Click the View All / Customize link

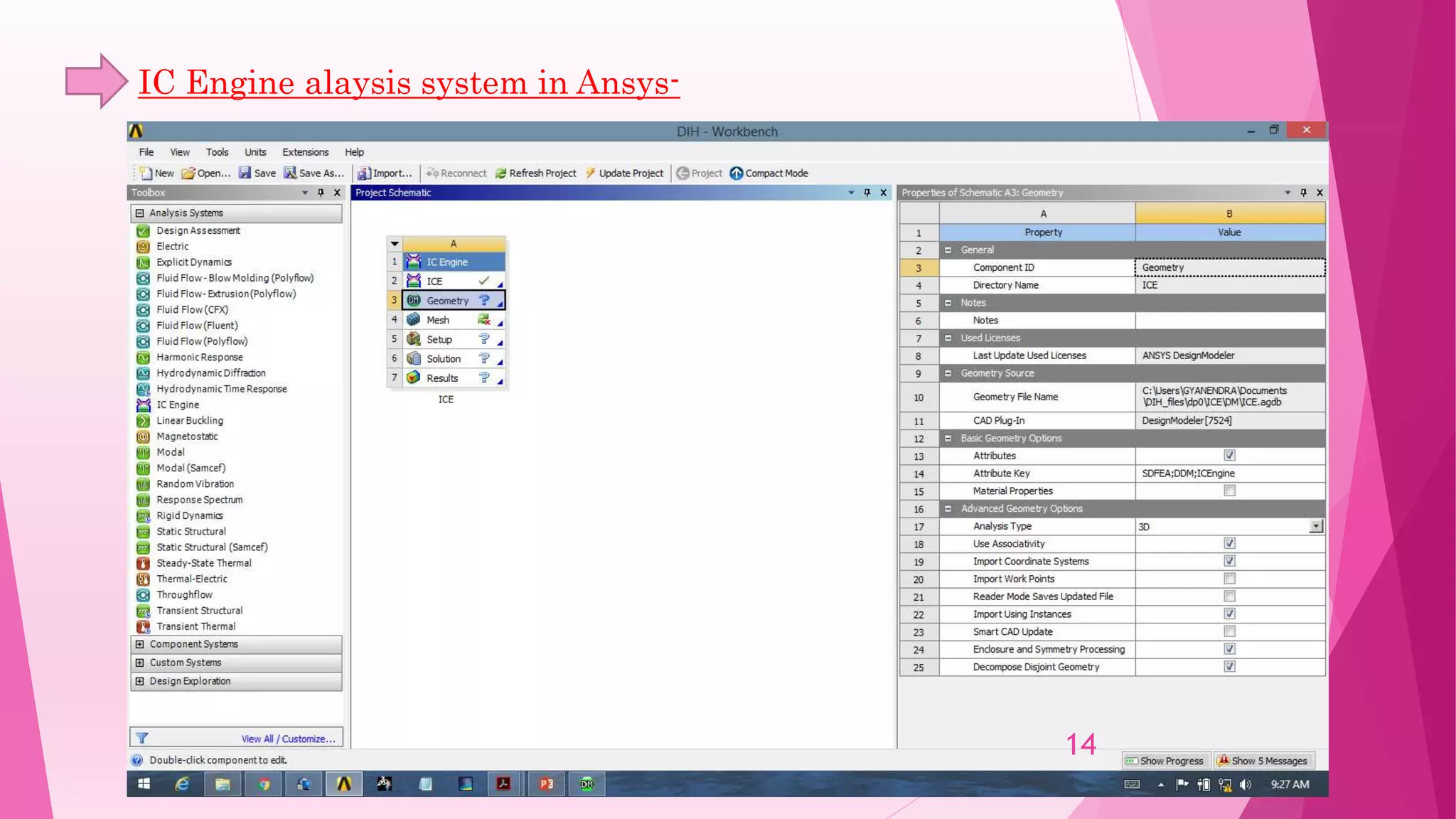288,739
